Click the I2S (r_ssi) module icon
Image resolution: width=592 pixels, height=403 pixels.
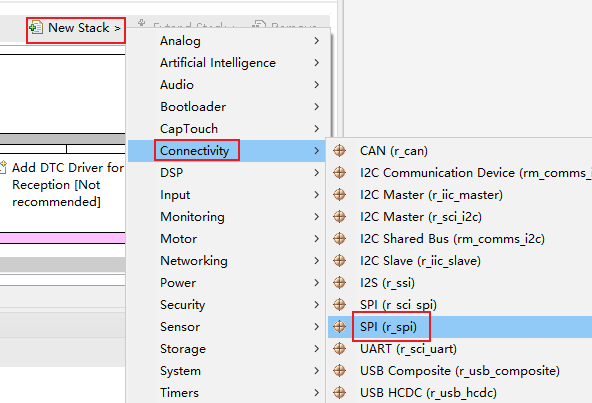tap(339, 283)
